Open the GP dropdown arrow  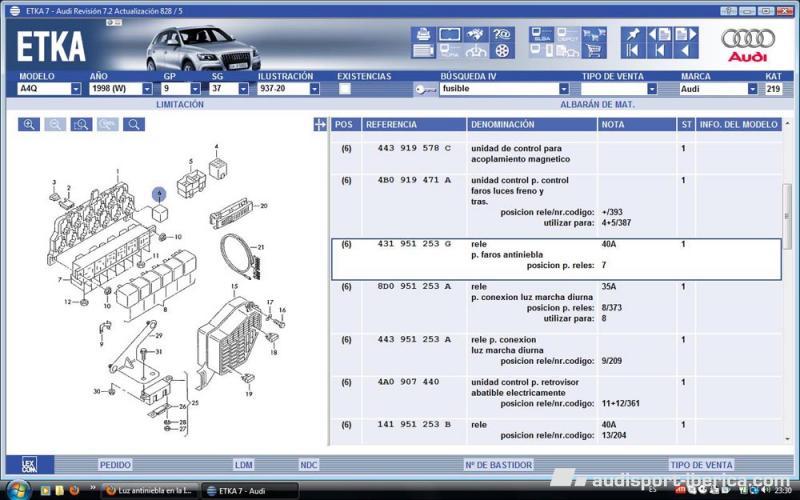pyautogui.click(x=195, y=89)
